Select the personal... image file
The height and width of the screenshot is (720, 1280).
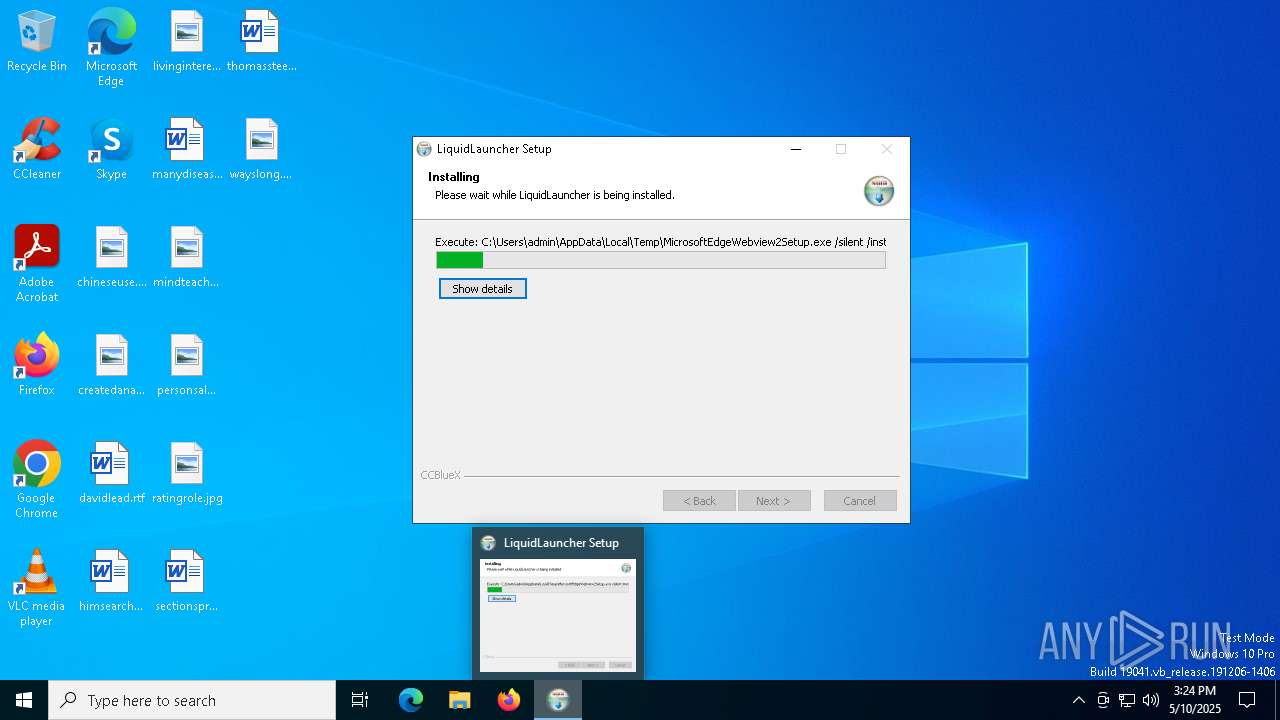186,366
